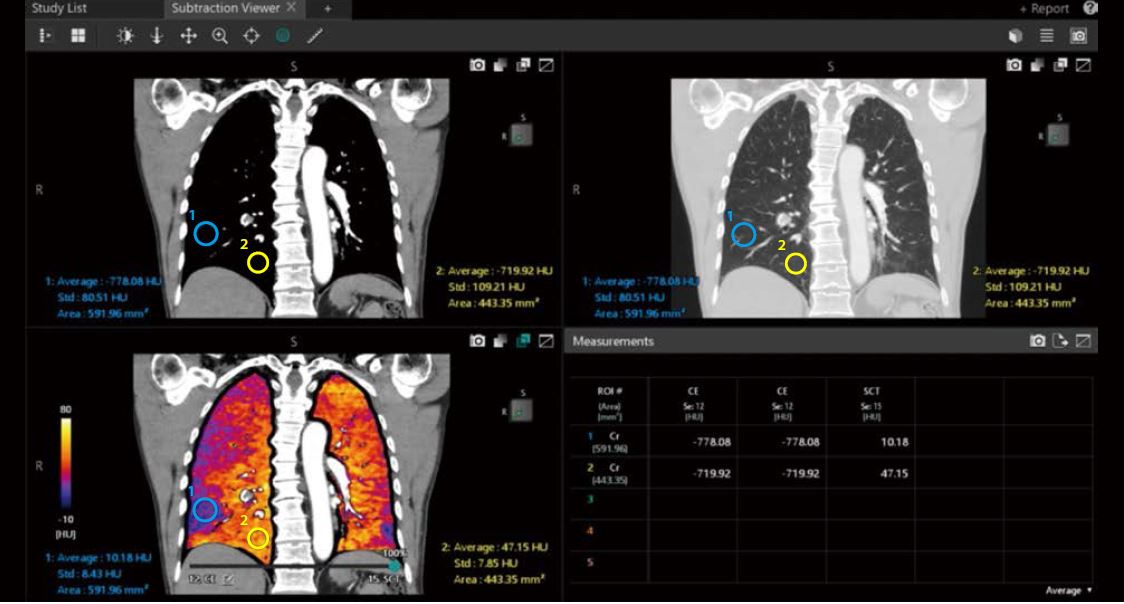Viewport: 1124px width, 604px height.
Task: Select the crosshair target tool
Action: click(x=251, y=36)
